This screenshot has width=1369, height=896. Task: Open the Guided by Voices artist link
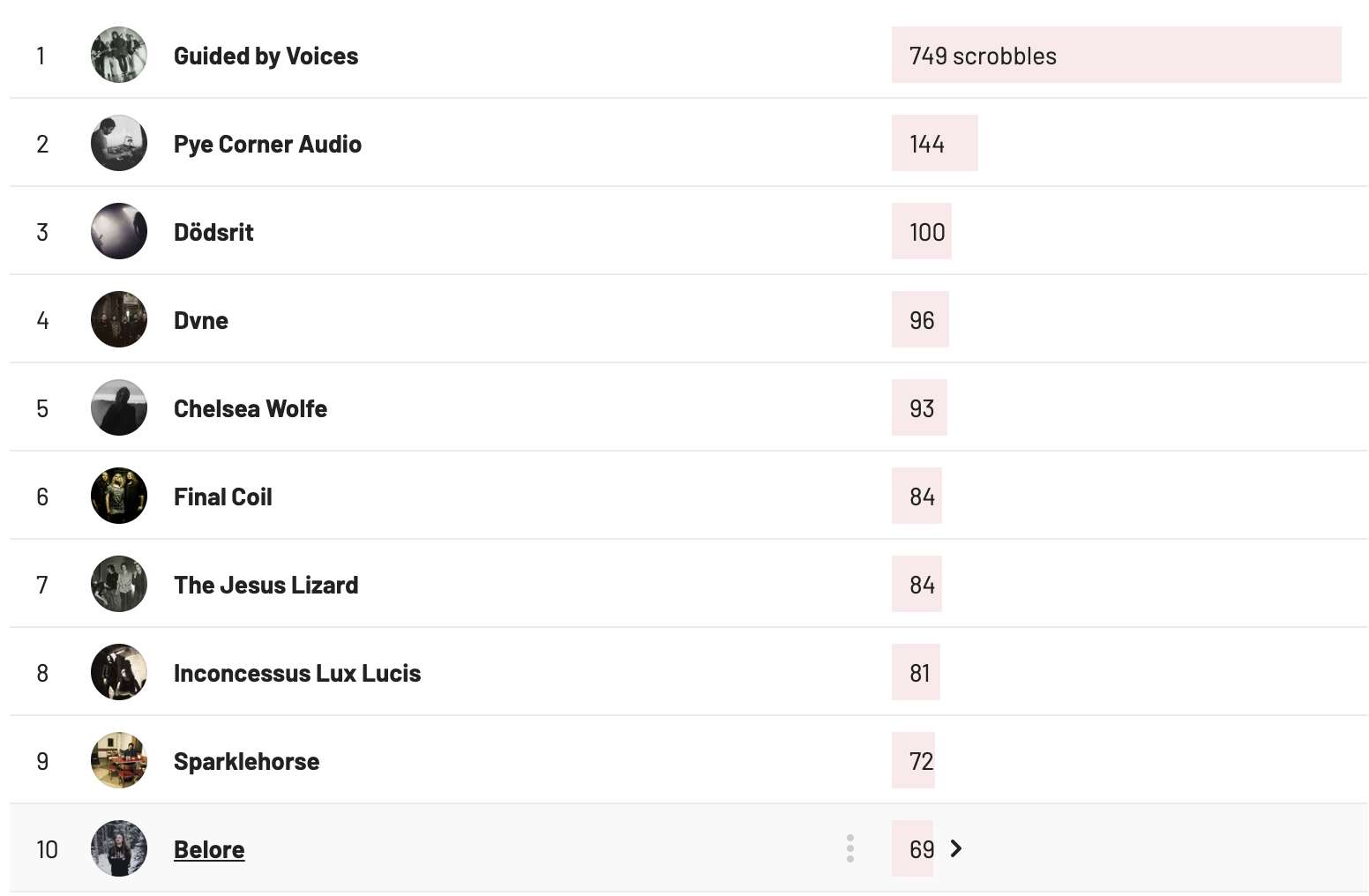coord(266,56)
